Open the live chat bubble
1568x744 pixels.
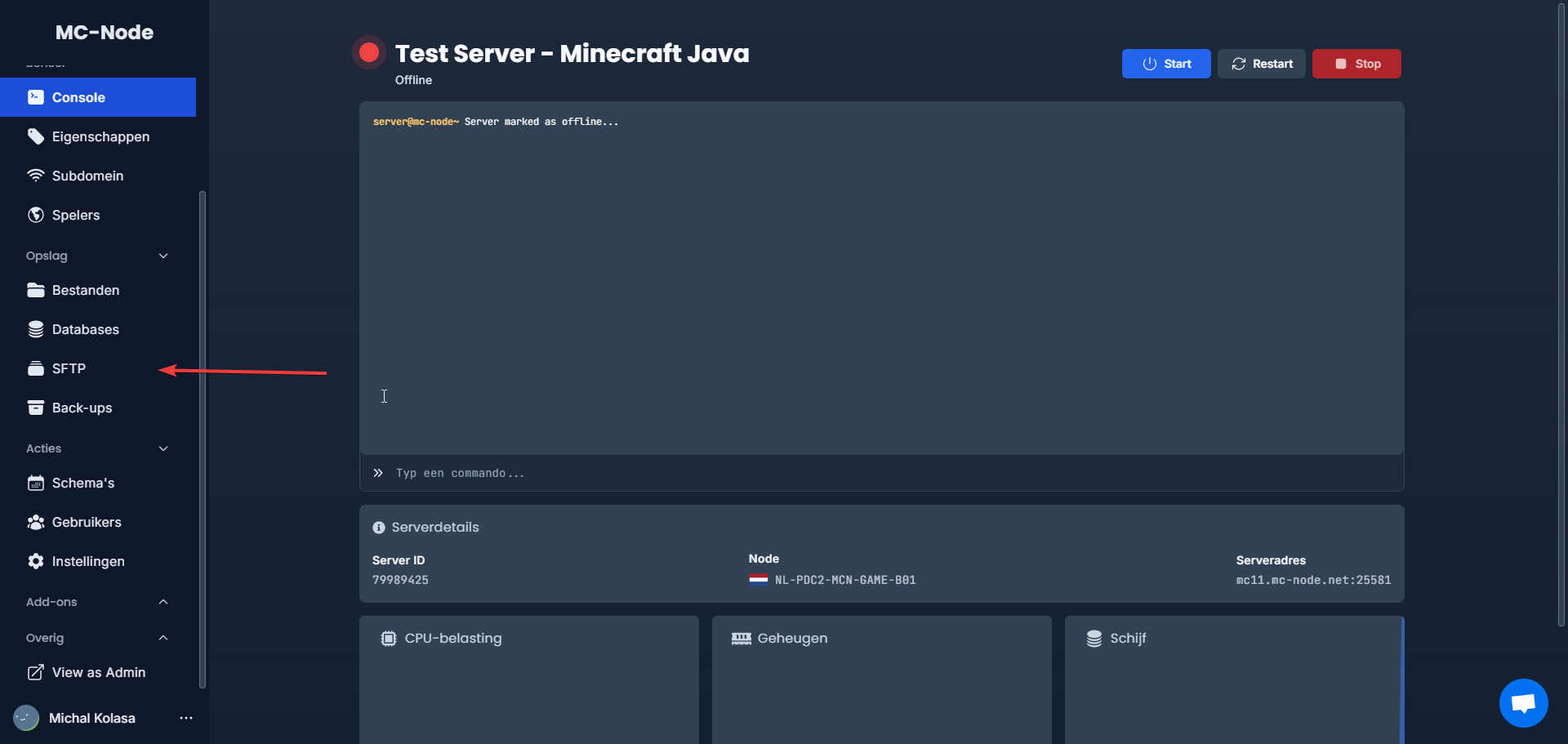point(1524,703)
